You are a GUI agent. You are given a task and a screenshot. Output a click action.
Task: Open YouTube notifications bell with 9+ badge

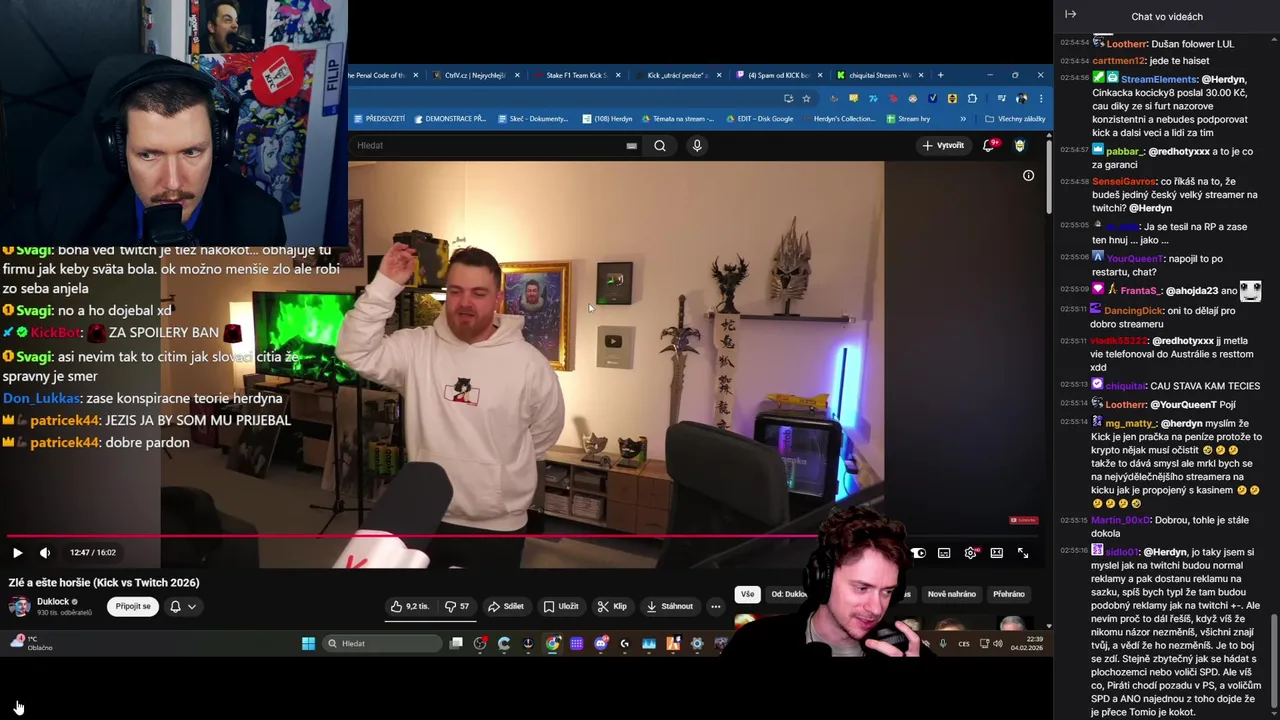(990, 146)
